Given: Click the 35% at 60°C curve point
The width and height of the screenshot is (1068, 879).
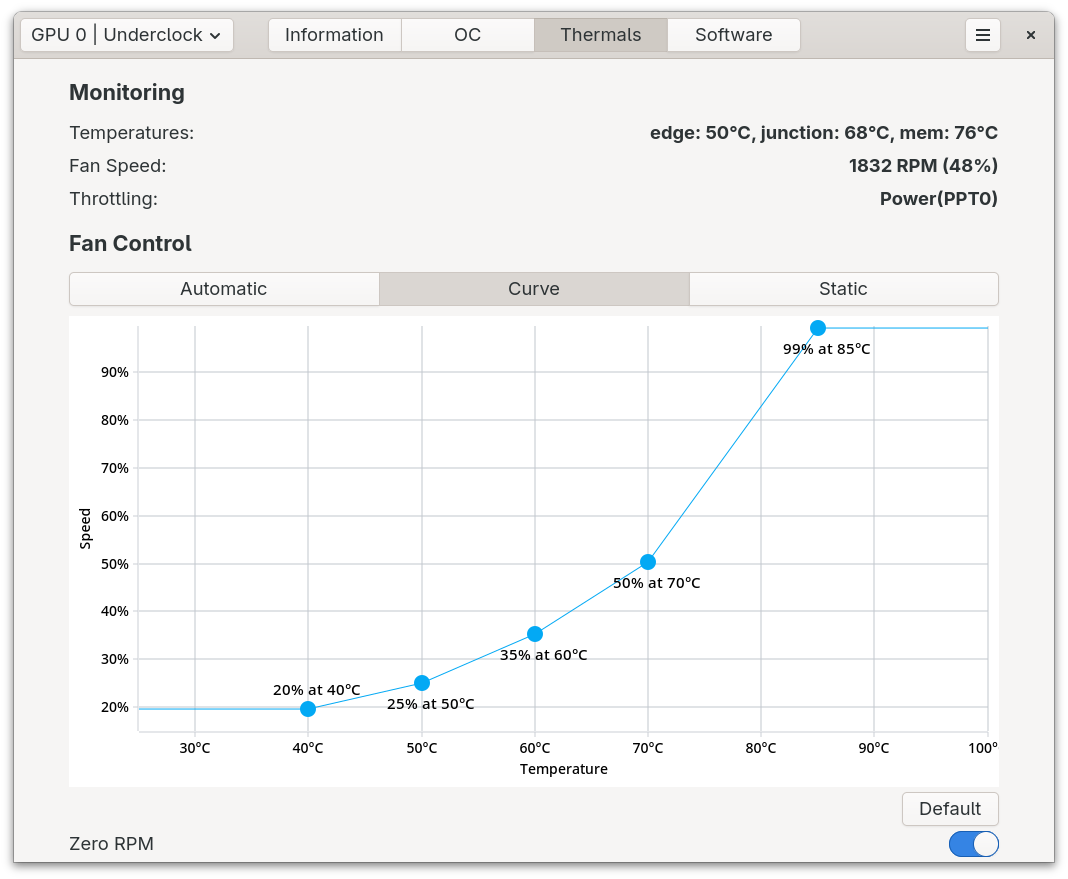Looking at the screenshot, I should click(x=535, y=634).
